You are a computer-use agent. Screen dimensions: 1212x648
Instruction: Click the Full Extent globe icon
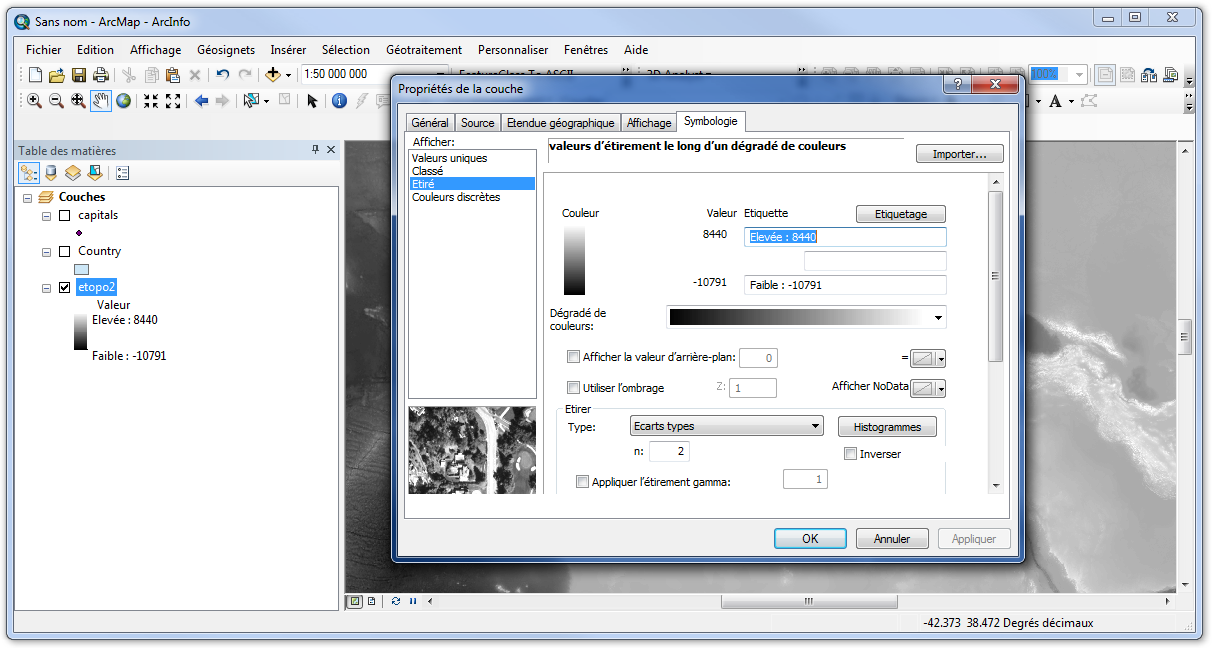123,101
